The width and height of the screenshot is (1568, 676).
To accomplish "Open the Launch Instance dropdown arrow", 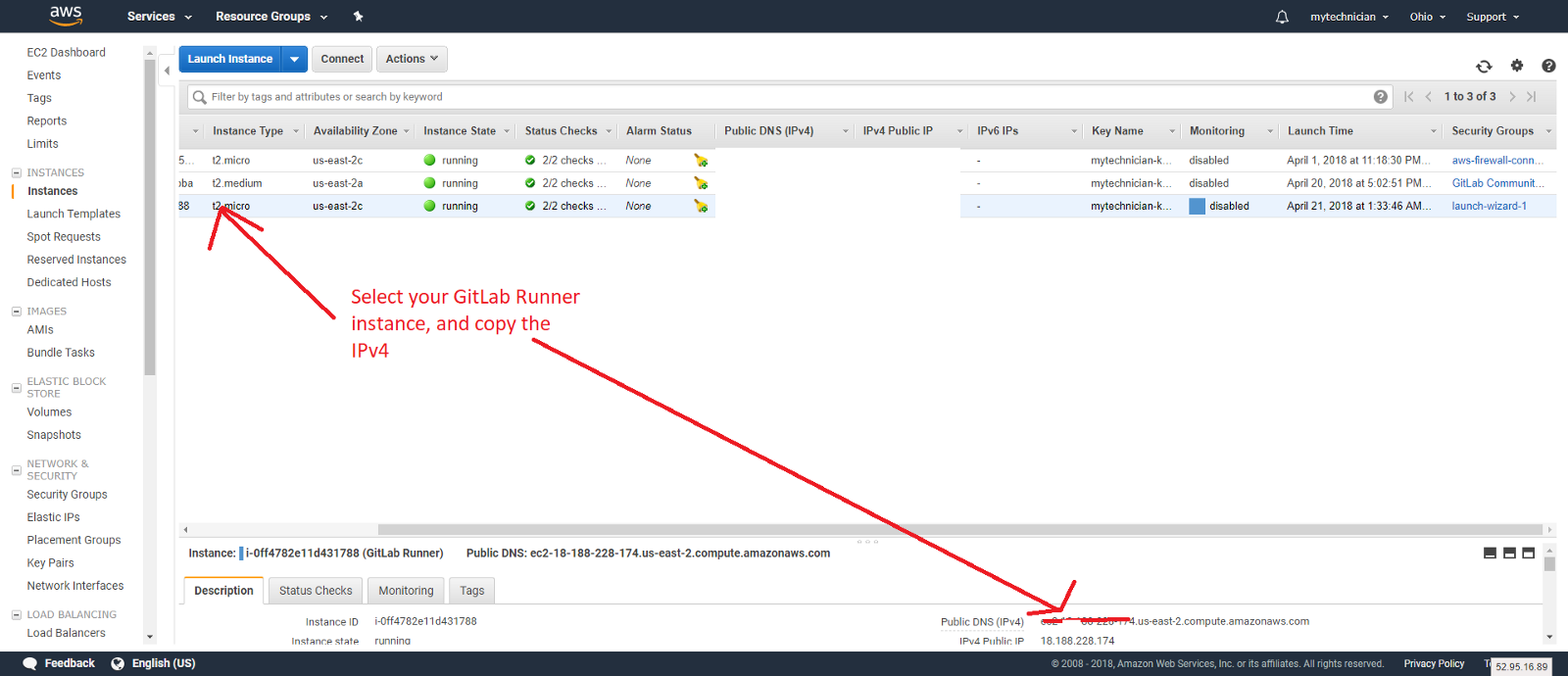I will [295, 59].
